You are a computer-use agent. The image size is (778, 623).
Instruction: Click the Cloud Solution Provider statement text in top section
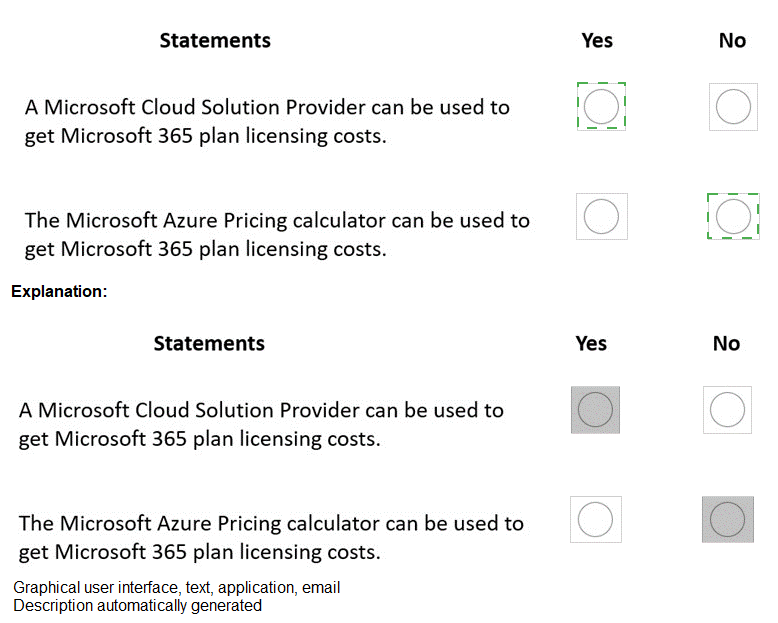click(x=267, y=121)
